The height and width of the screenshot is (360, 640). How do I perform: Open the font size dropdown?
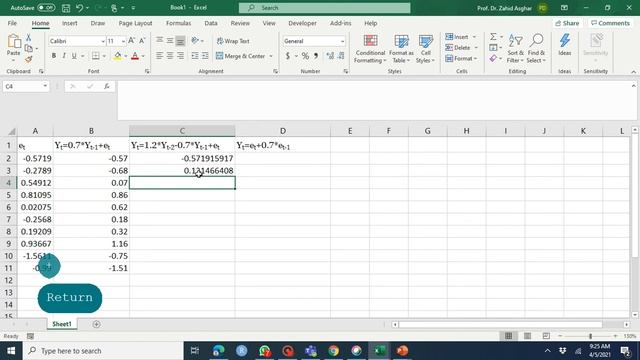pyautogui.click(x=123, y=41)
